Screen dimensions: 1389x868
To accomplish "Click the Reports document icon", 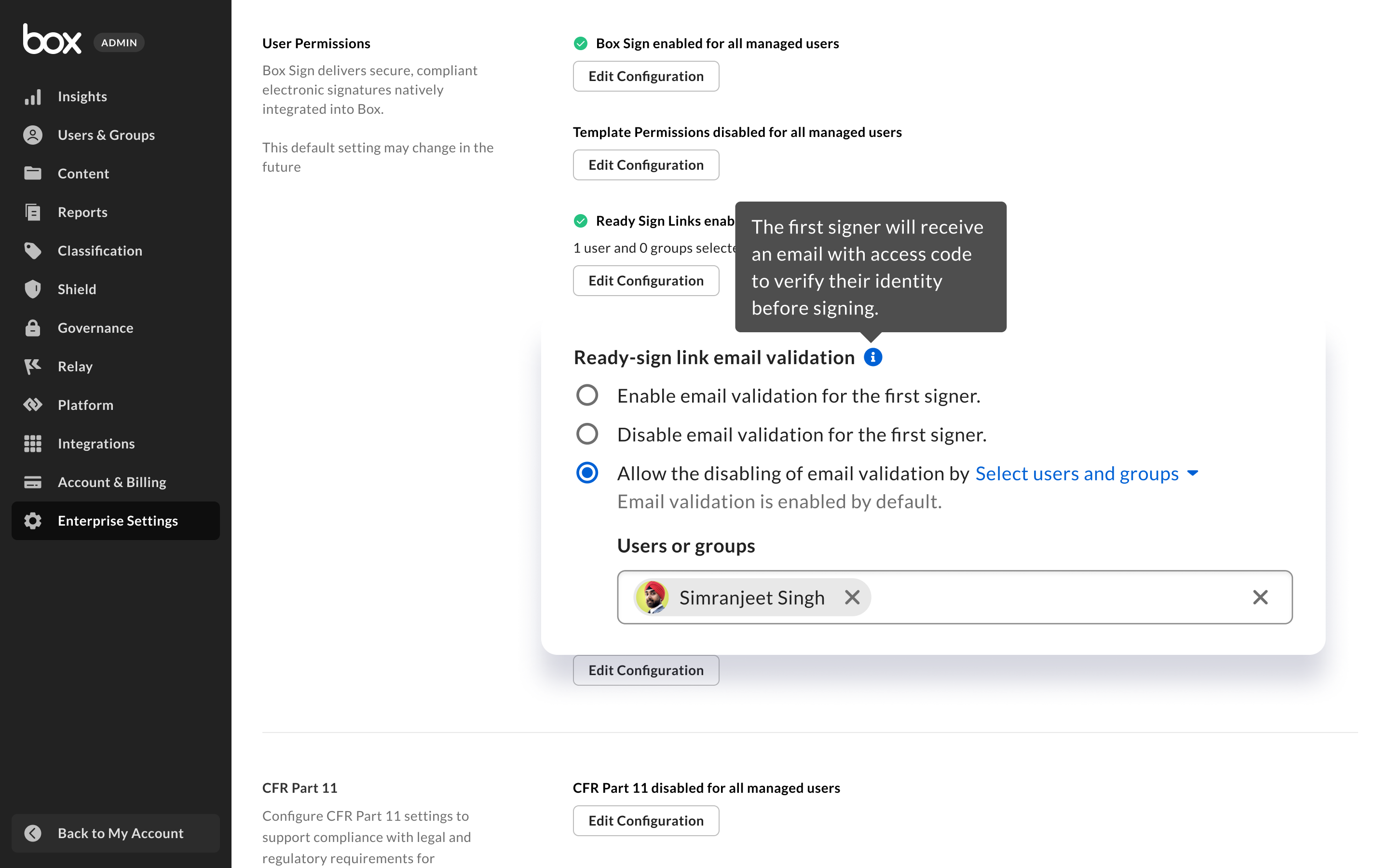I will [33, 212].
